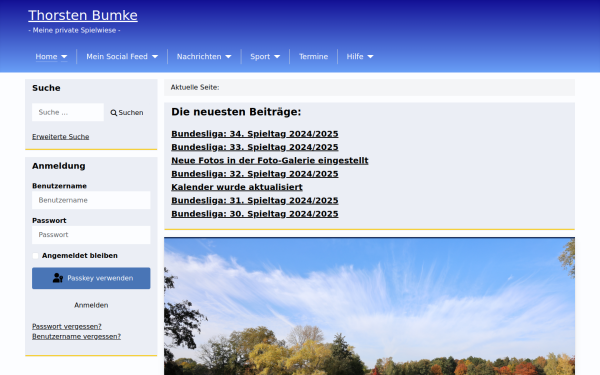Focus the Benutzername input field
This screenshot has height=375, width=600.
91,200
